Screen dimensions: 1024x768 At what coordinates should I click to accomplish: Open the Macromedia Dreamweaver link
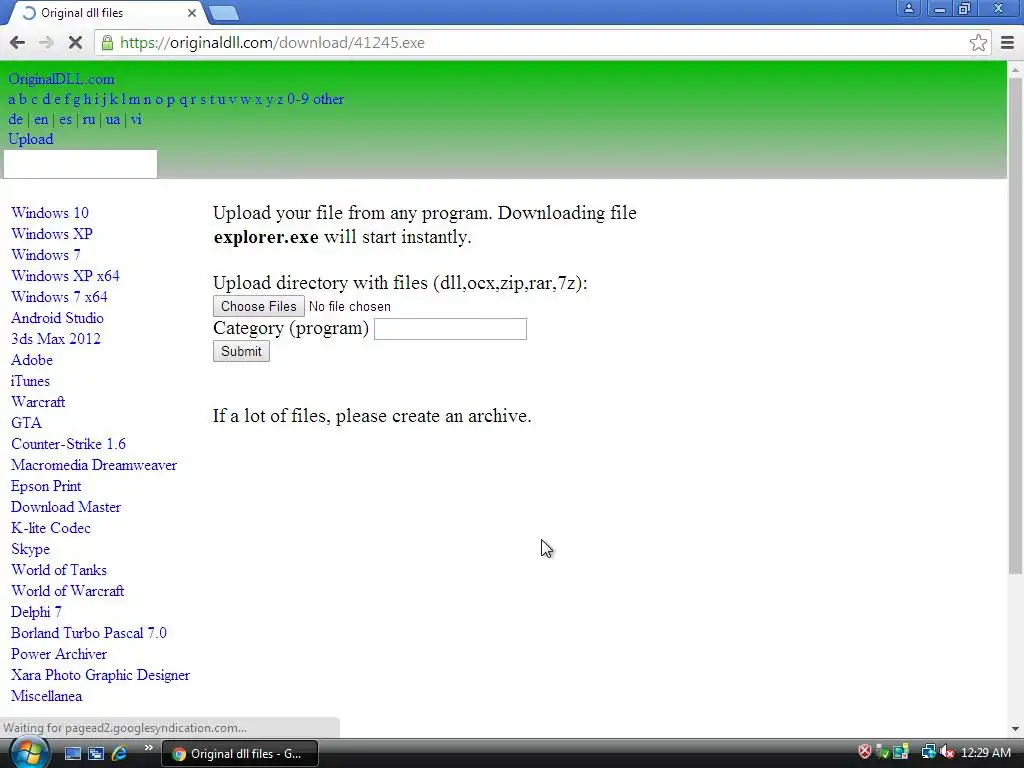pyautogui.click(x=94, y=465)
